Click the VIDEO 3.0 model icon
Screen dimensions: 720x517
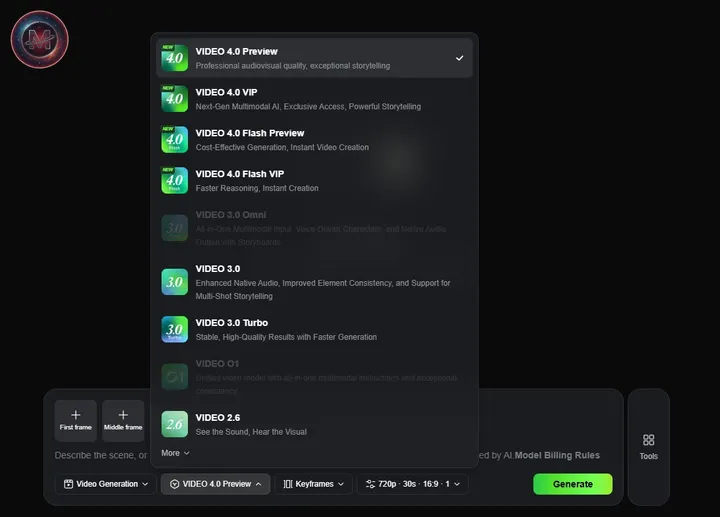(174, 282)
